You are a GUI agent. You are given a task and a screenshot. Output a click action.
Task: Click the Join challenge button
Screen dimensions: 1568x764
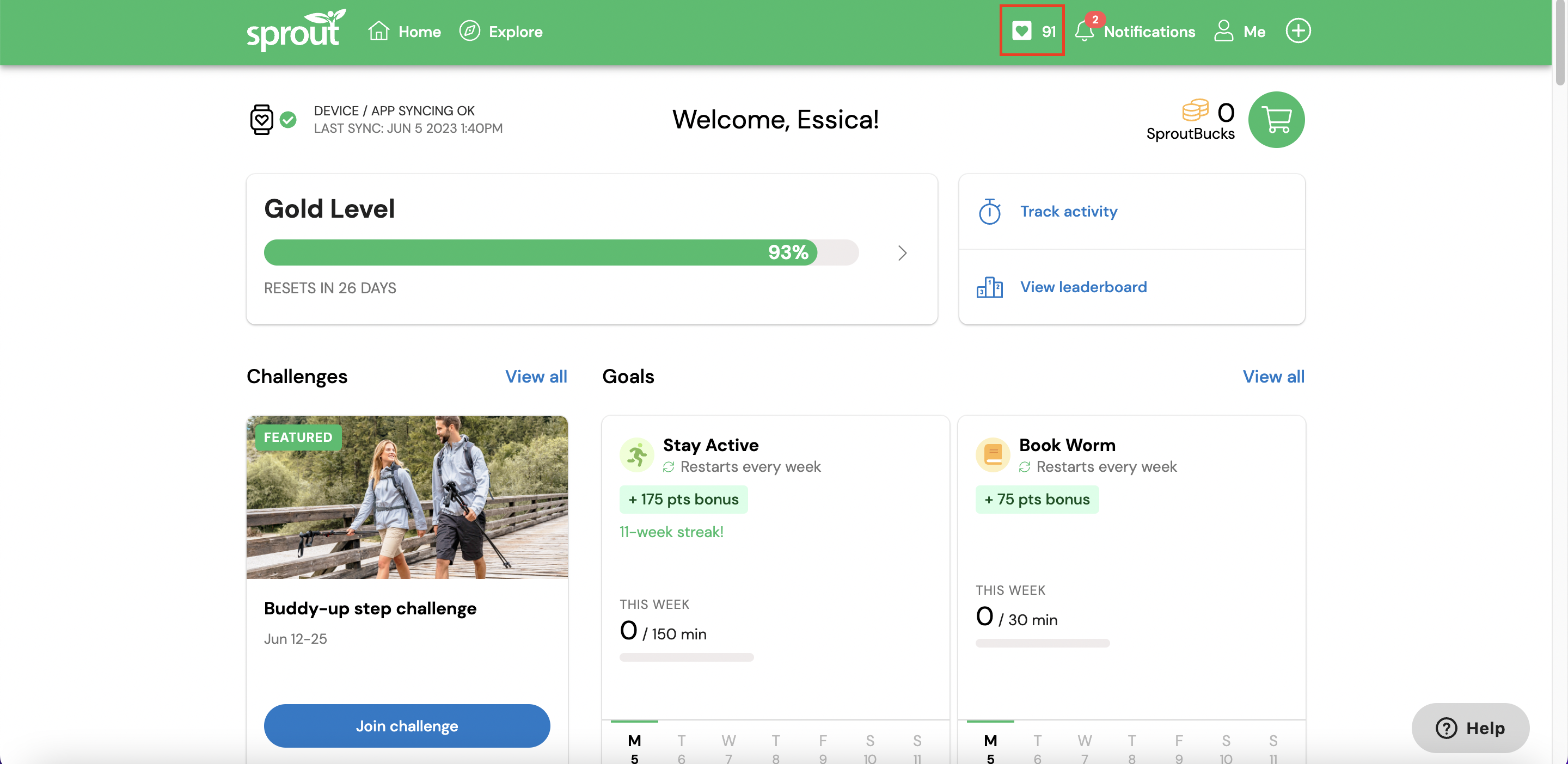pyautogui.click(x=407, y=725)
